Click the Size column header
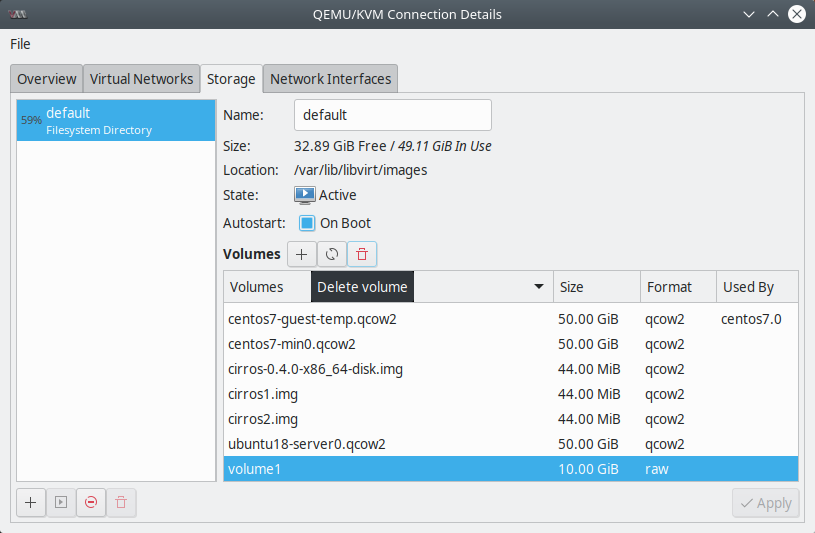 (x=597, y=287)
